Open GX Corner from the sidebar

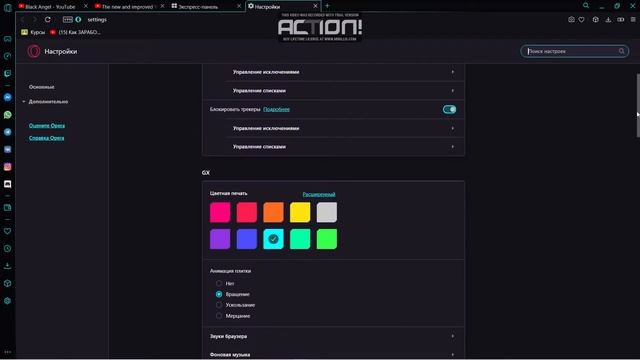pyautogui.click(x=7, y=39)
